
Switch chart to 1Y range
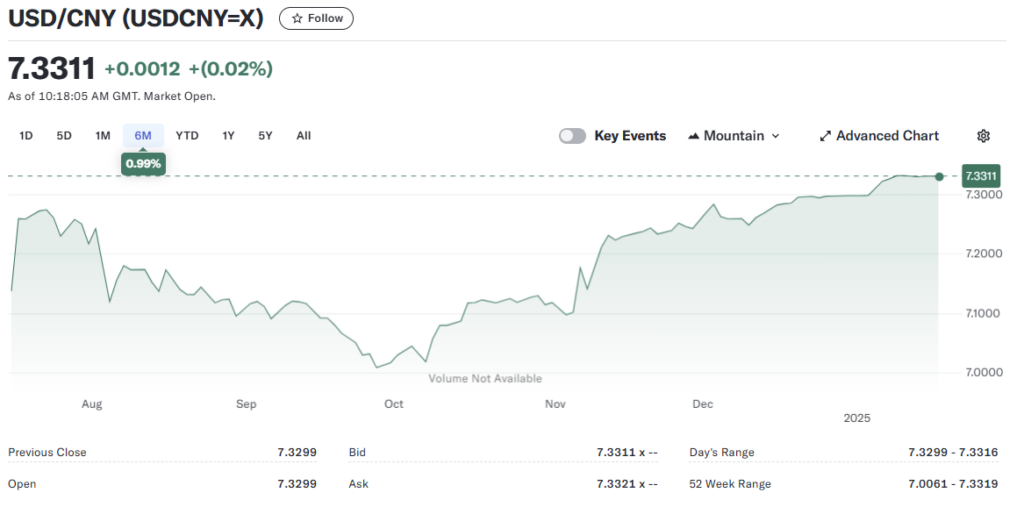pyautogui.click(x=228, y=136)
